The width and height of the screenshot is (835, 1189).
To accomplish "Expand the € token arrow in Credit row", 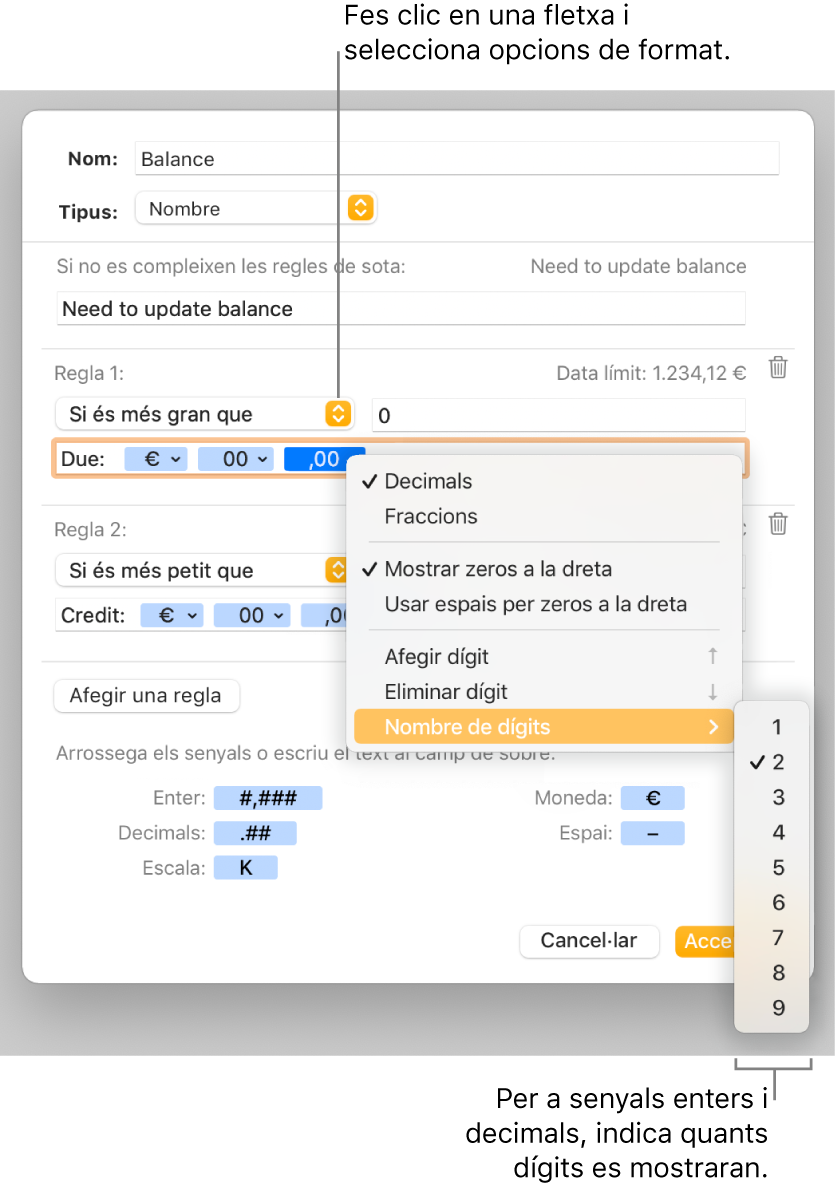I will pos(193,616).
